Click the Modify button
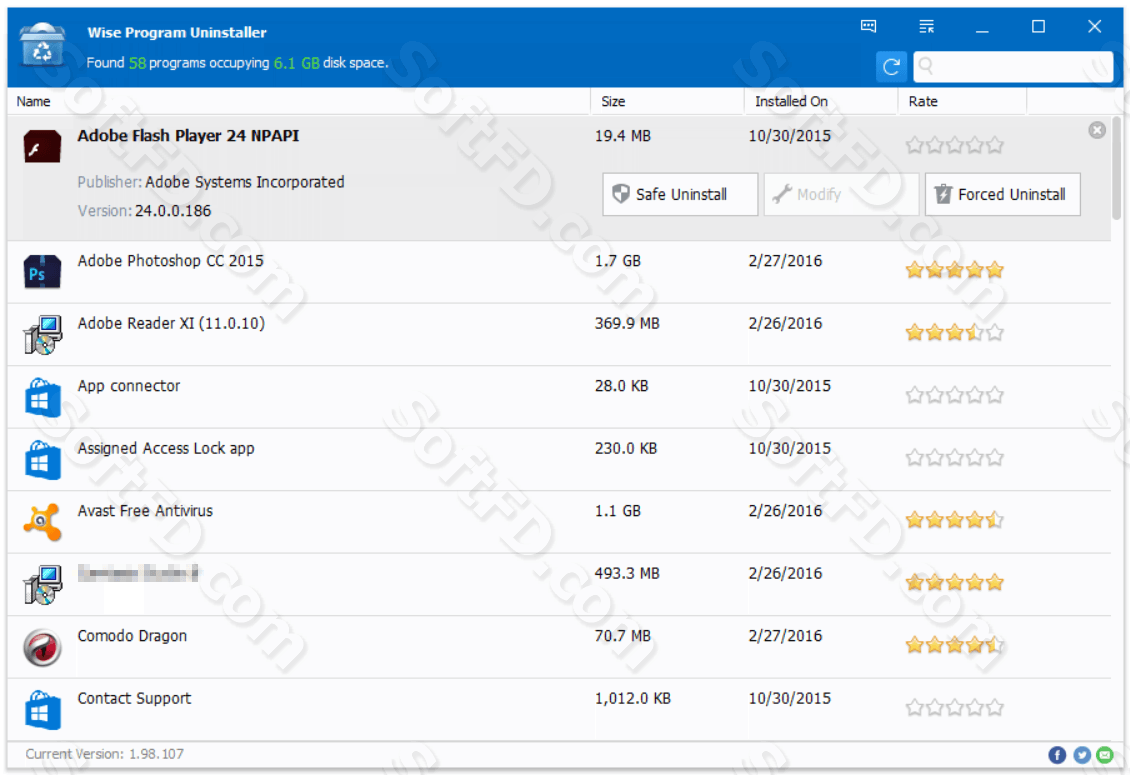1130x775 pixels. click(x=841, y=194)
